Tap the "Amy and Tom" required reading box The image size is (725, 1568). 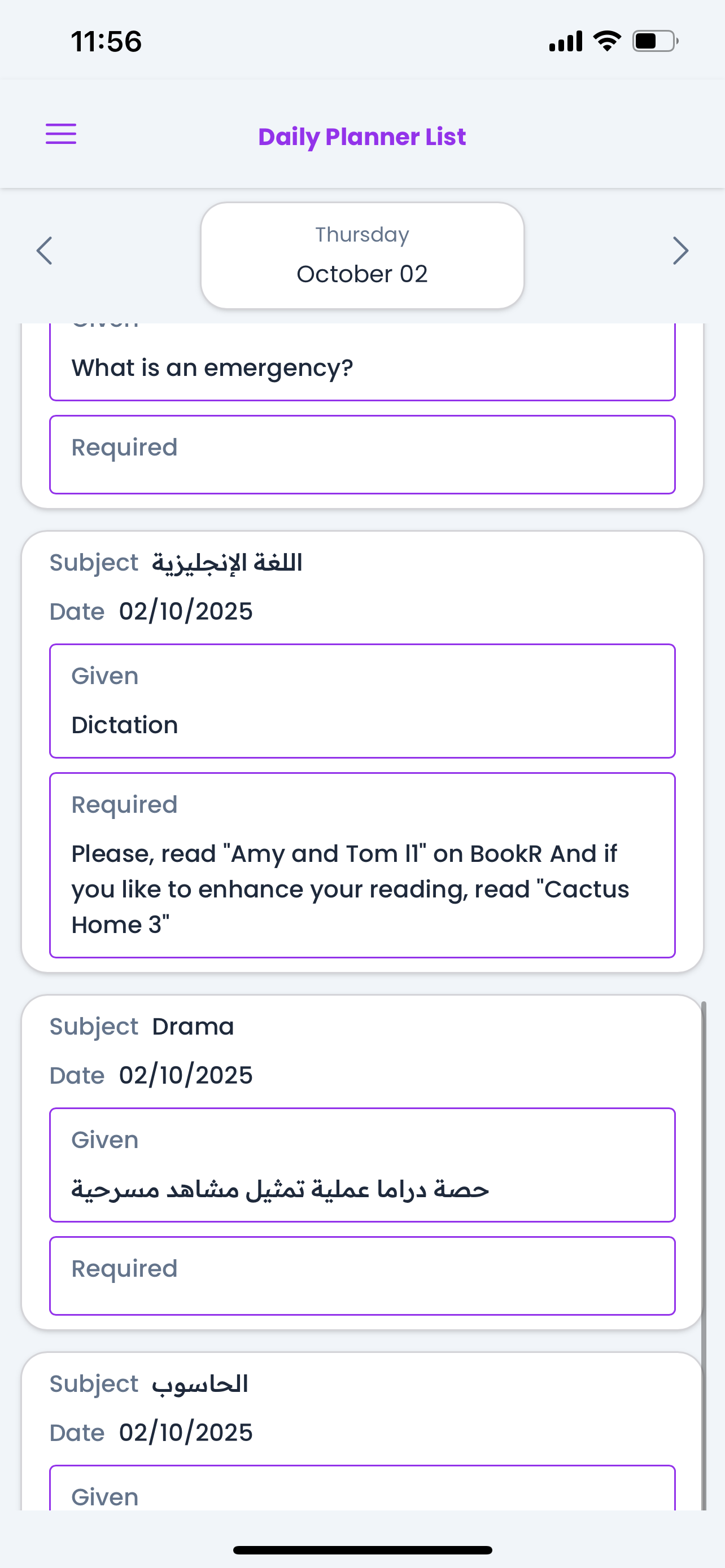point(362,865)
